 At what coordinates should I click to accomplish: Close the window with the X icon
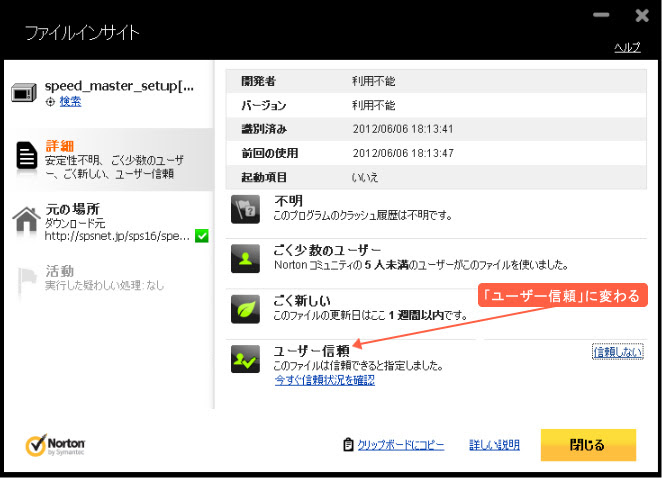[x=642, y=16]
